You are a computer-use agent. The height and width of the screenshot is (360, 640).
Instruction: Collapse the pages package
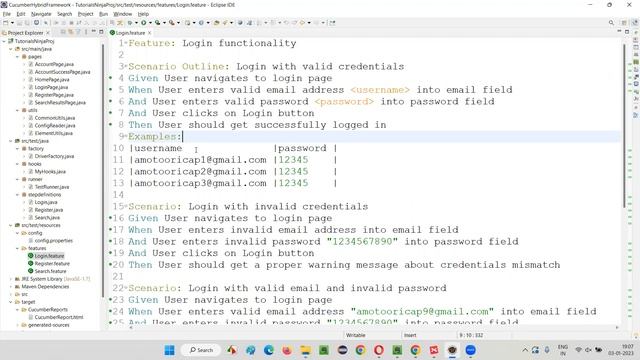coord(18,57)
